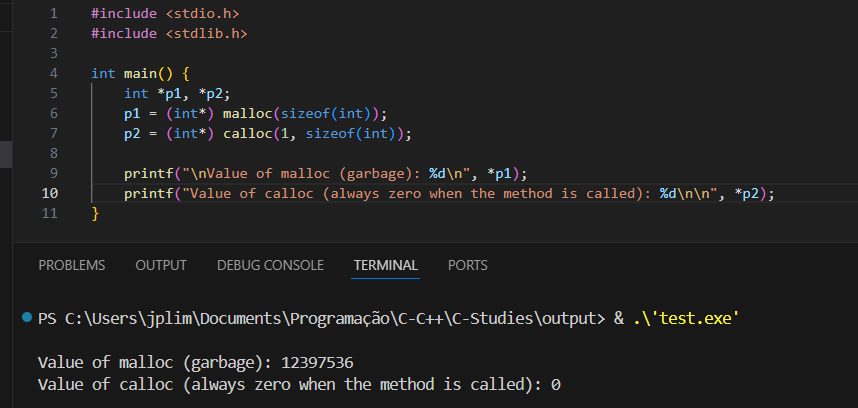The width and height of the screenshot is (858, 408).
Task: Click the calloc call on line 7
Action: (317, 133)
